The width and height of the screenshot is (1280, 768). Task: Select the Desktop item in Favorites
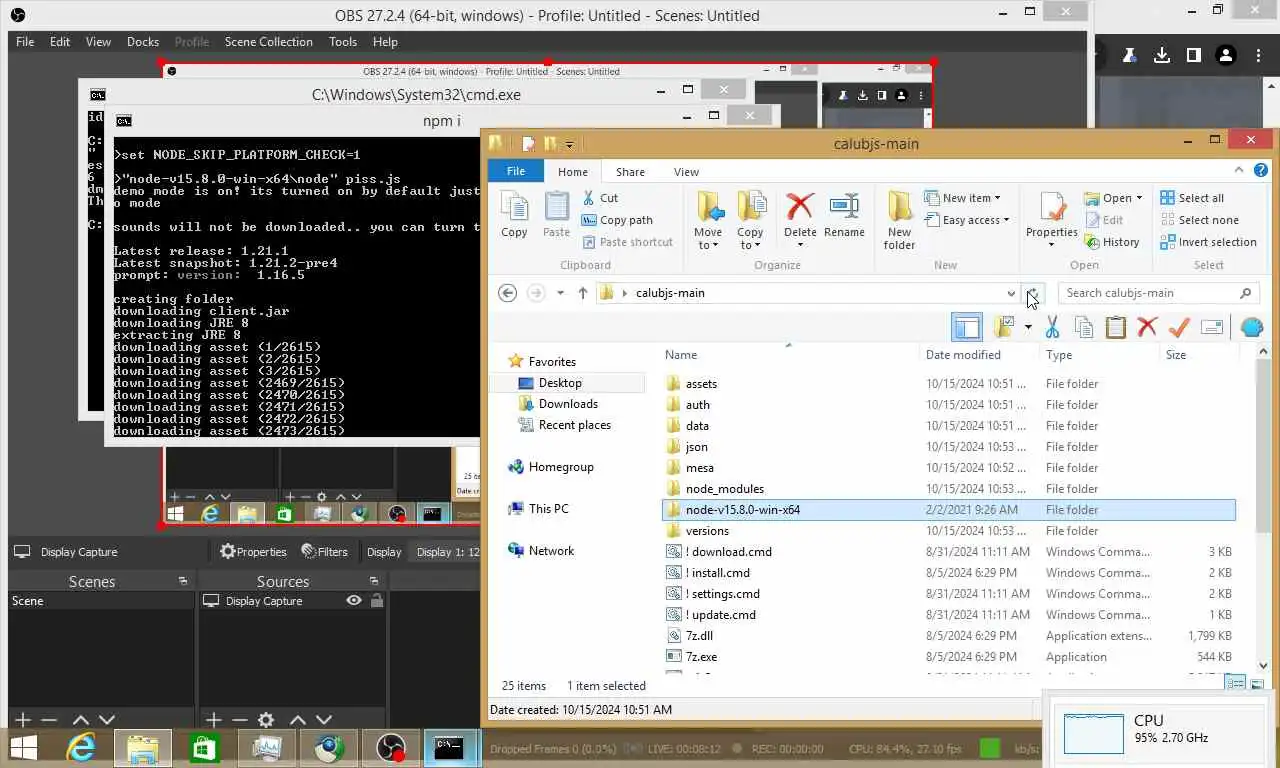(x=560, y=383)
